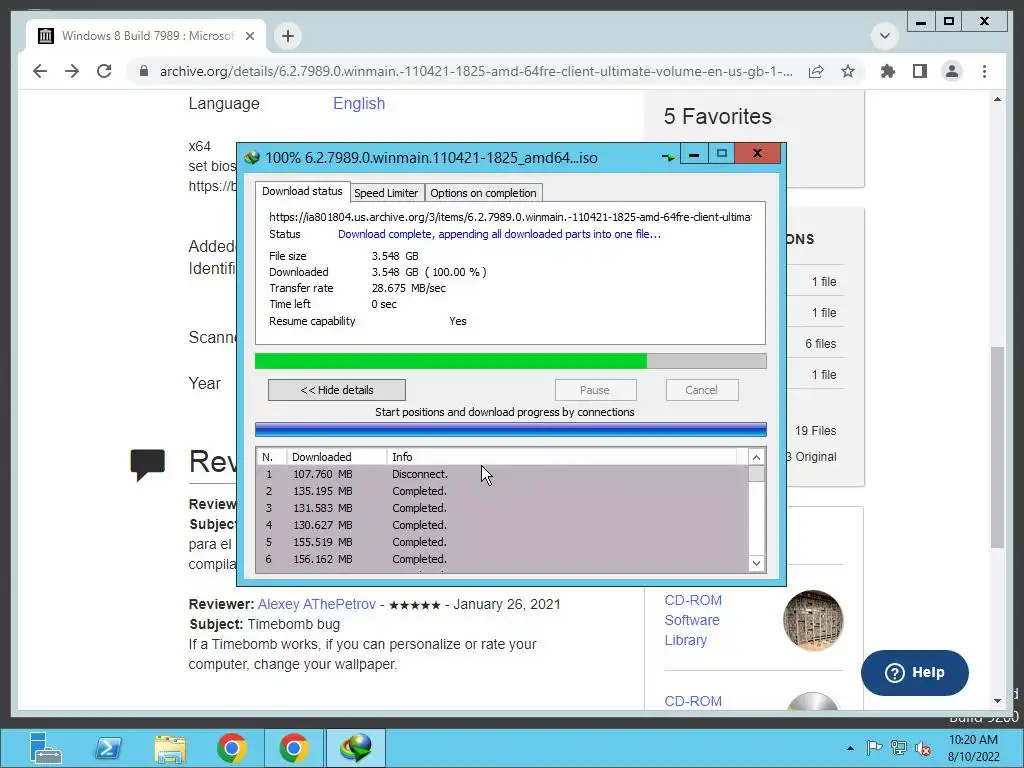The image size is (1024, 768).
Task: Click the CD-ROM Software Library thumbnail
Action: pyautogui.click(x=813, y=620)
